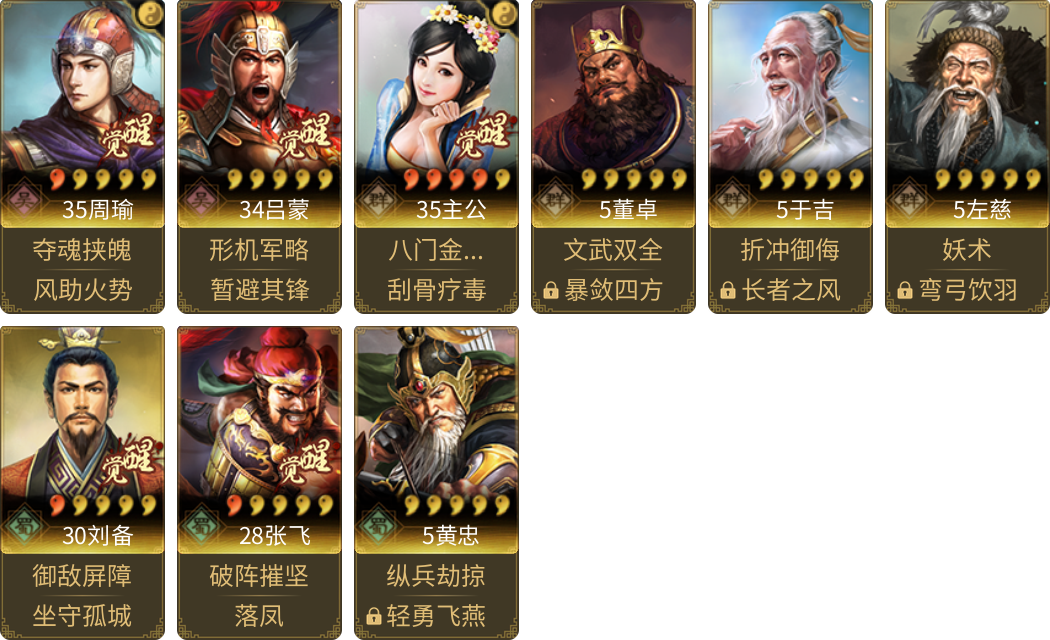The height and width of the screenshot is (640, 1050).
Task: Click the lock icon next to 长者之风
Action: click(x=728, y=291)
